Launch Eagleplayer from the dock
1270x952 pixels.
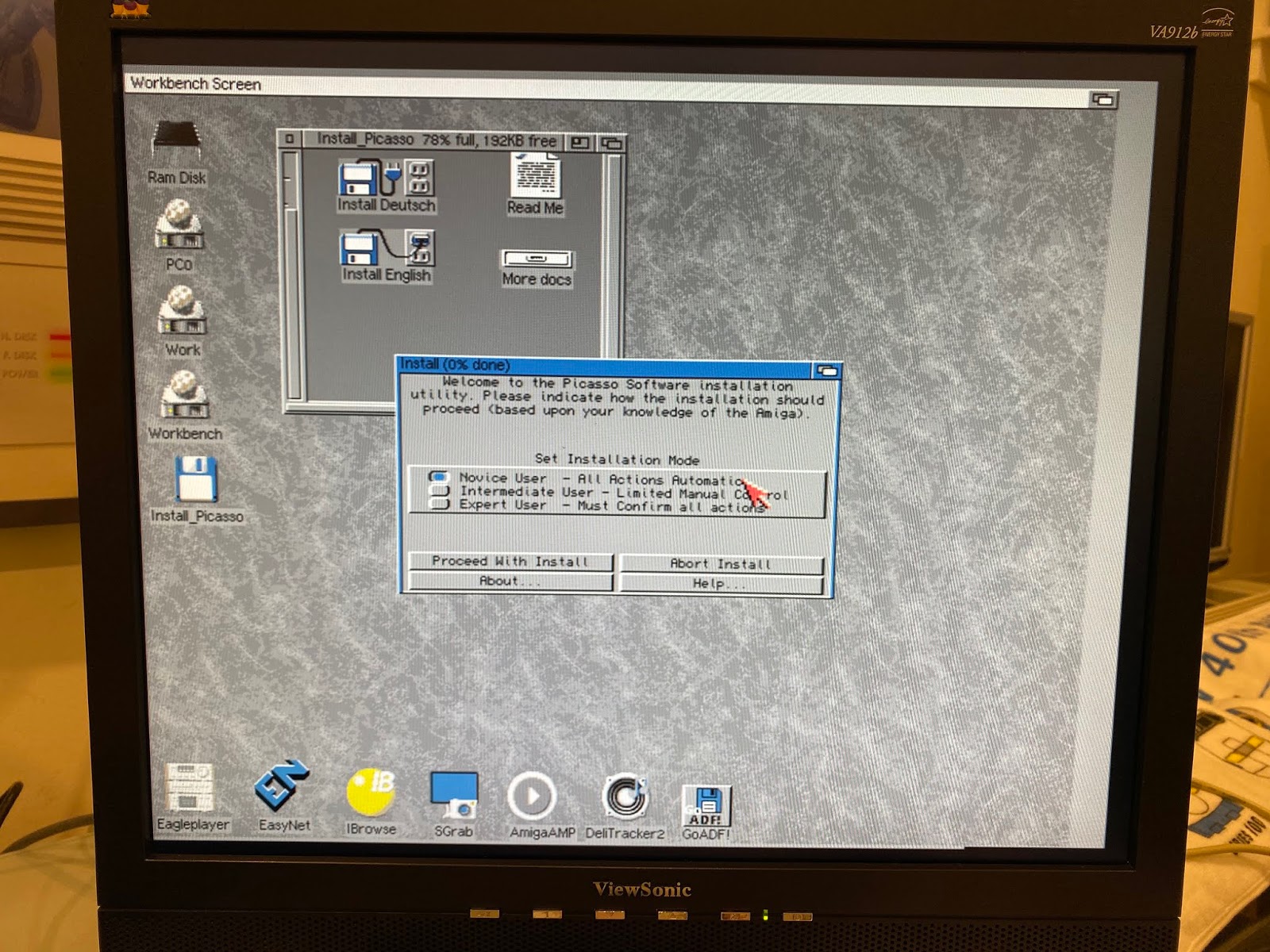(191, 797)
